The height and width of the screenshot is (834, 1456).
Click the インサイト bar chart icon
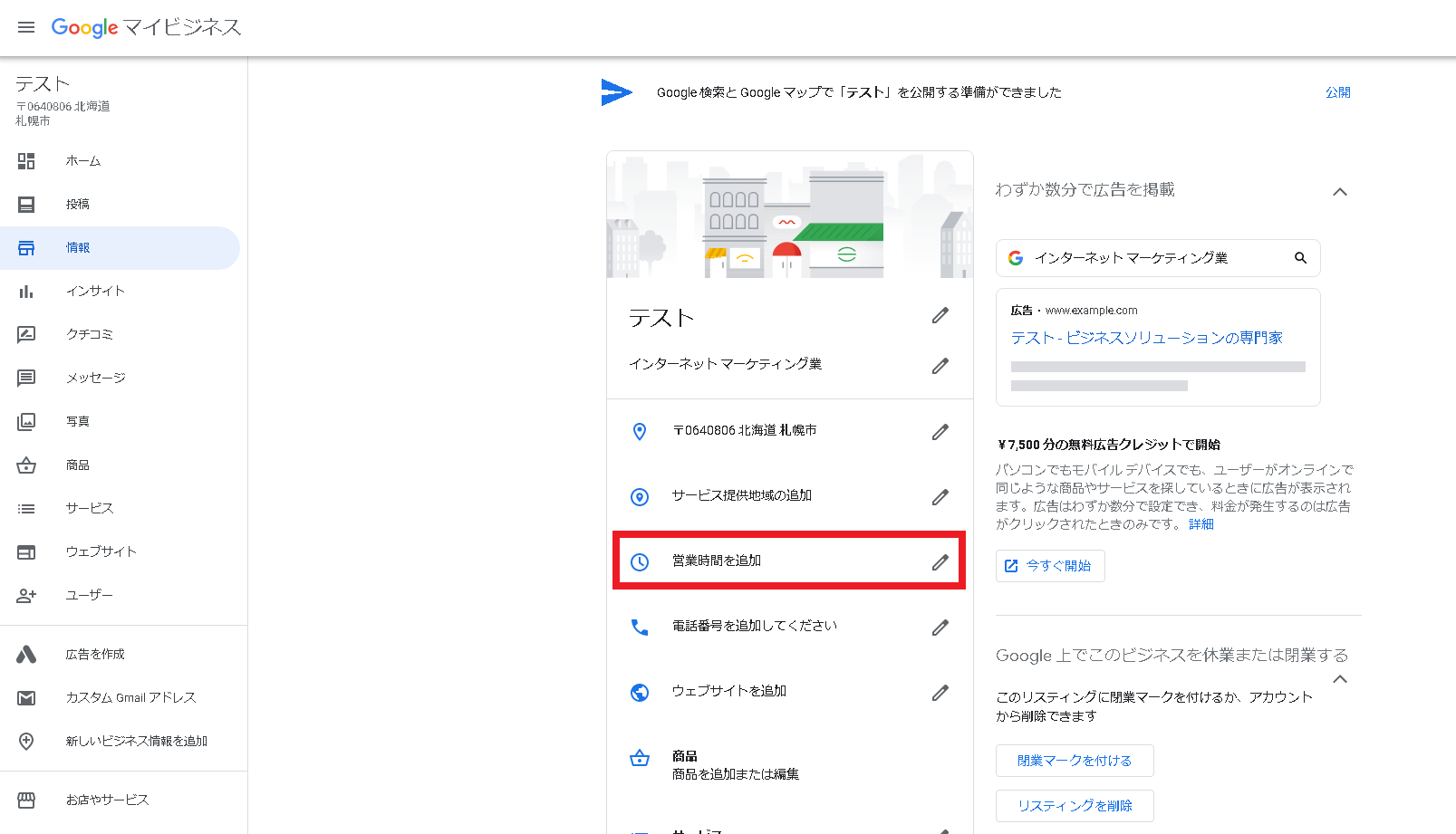[x=26, y=292]
